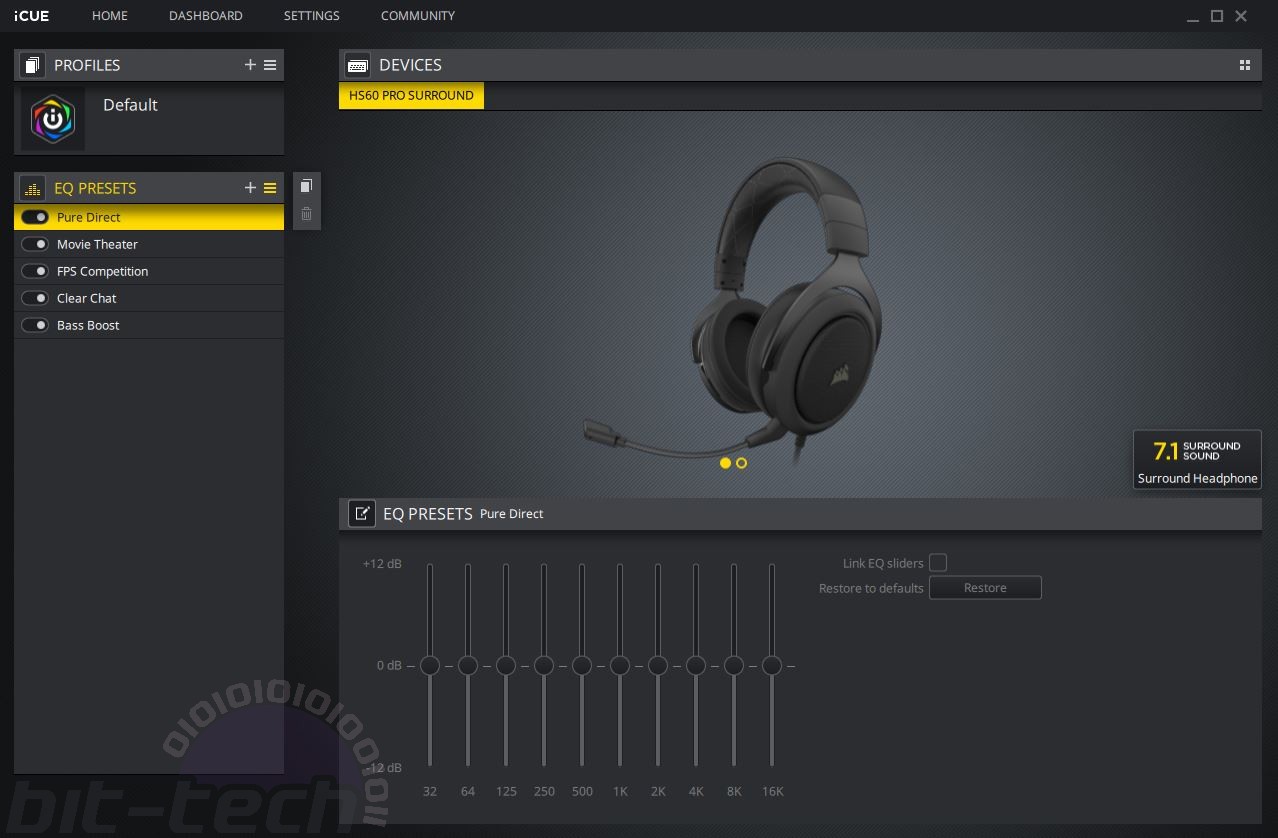Select the Clear Chat preset name
This screenshot has height=838, width=1278.
click(87, 298)
